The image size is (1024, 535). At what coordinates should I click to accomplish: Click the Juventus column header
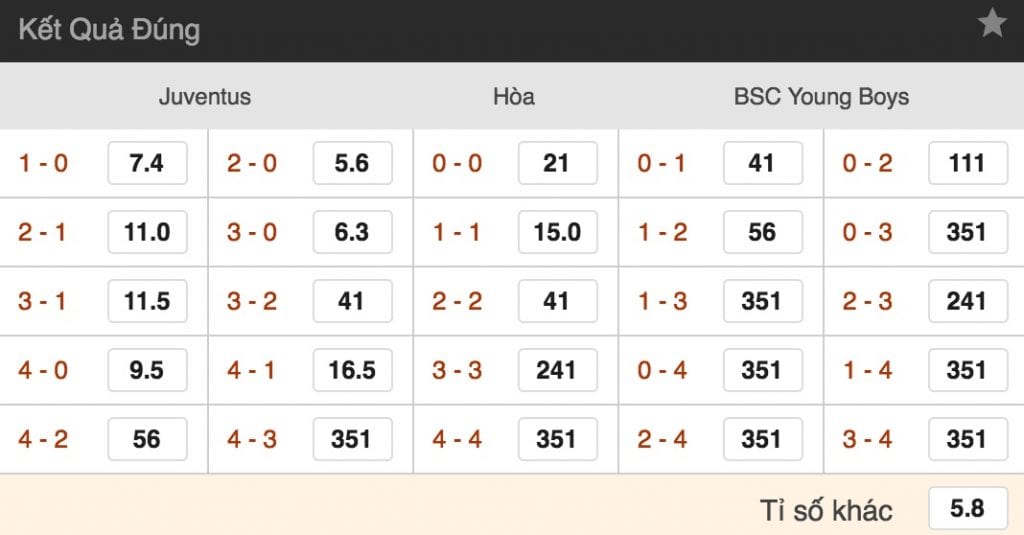point(205,97)
